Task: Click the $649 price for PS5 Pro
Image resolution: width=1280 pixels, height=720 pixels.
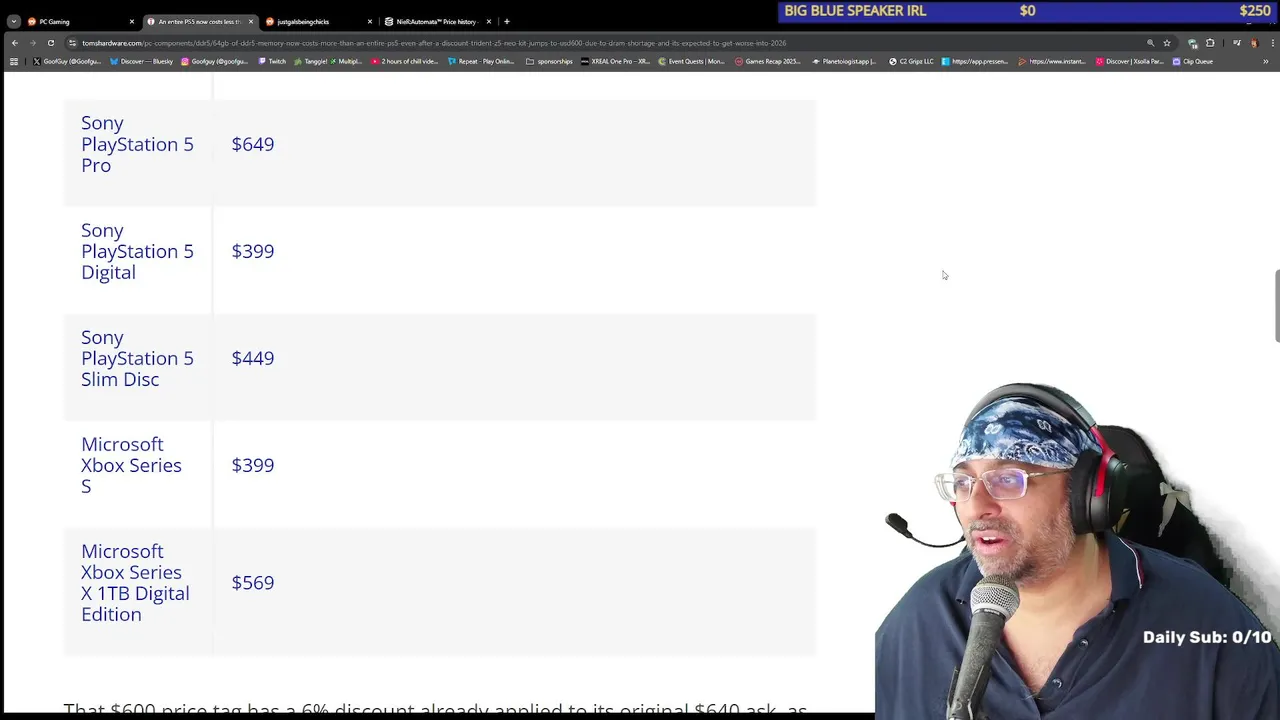Action: click(x=253, y=144)
